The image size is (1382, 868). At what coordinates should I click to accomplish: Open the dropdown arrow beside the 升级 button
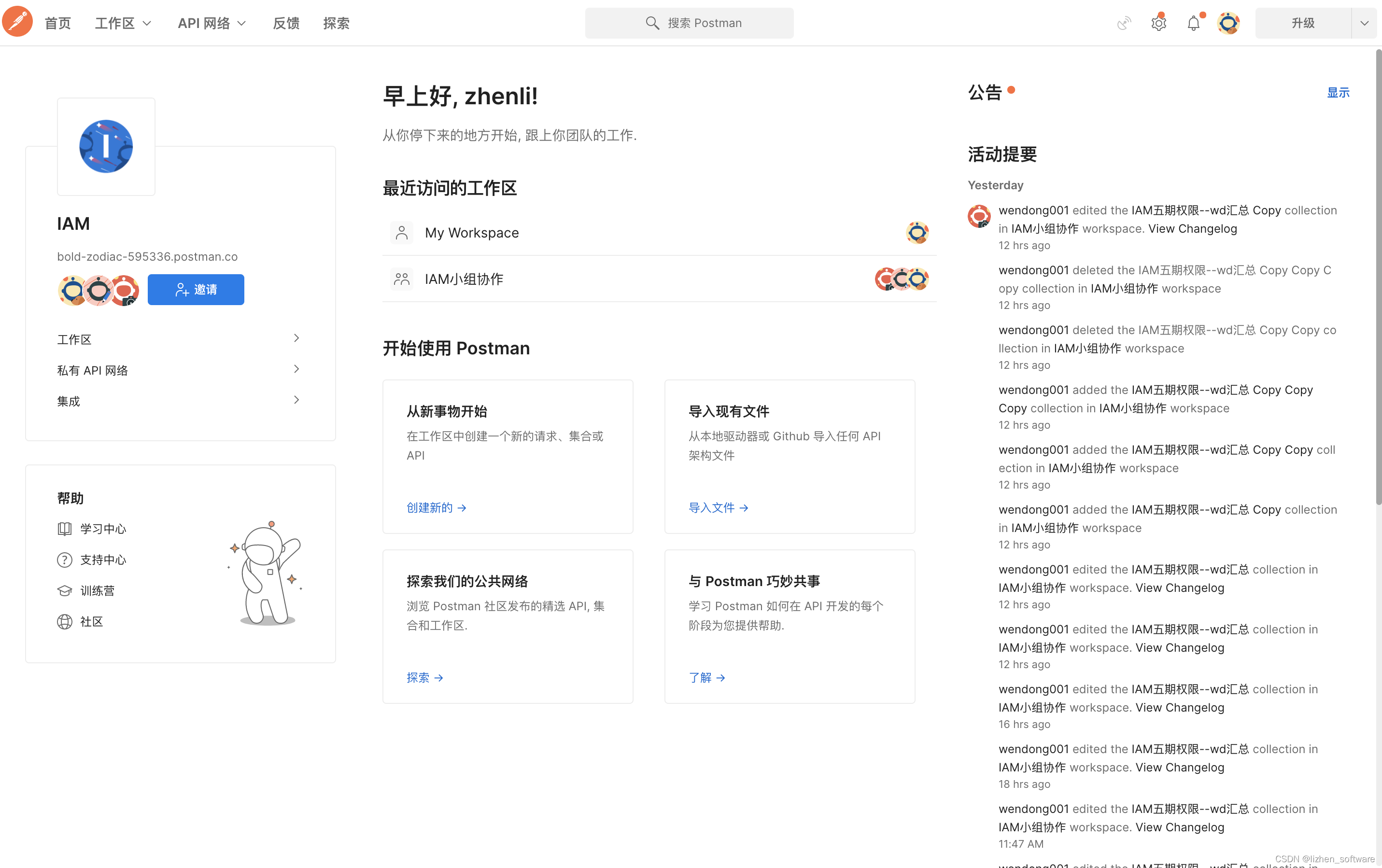tap(1364, 23)
